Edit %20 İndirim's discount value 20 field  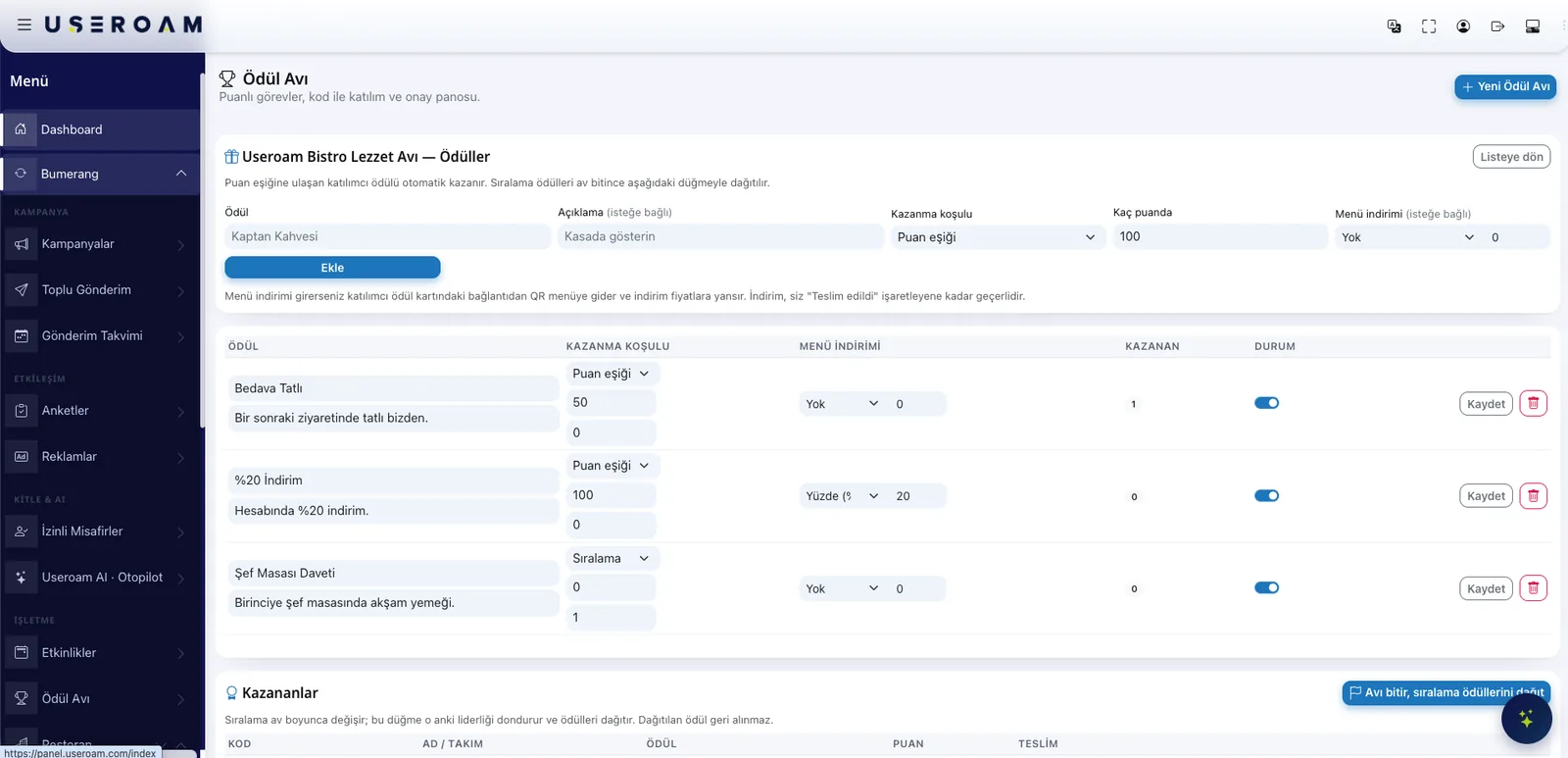(918, 496)
